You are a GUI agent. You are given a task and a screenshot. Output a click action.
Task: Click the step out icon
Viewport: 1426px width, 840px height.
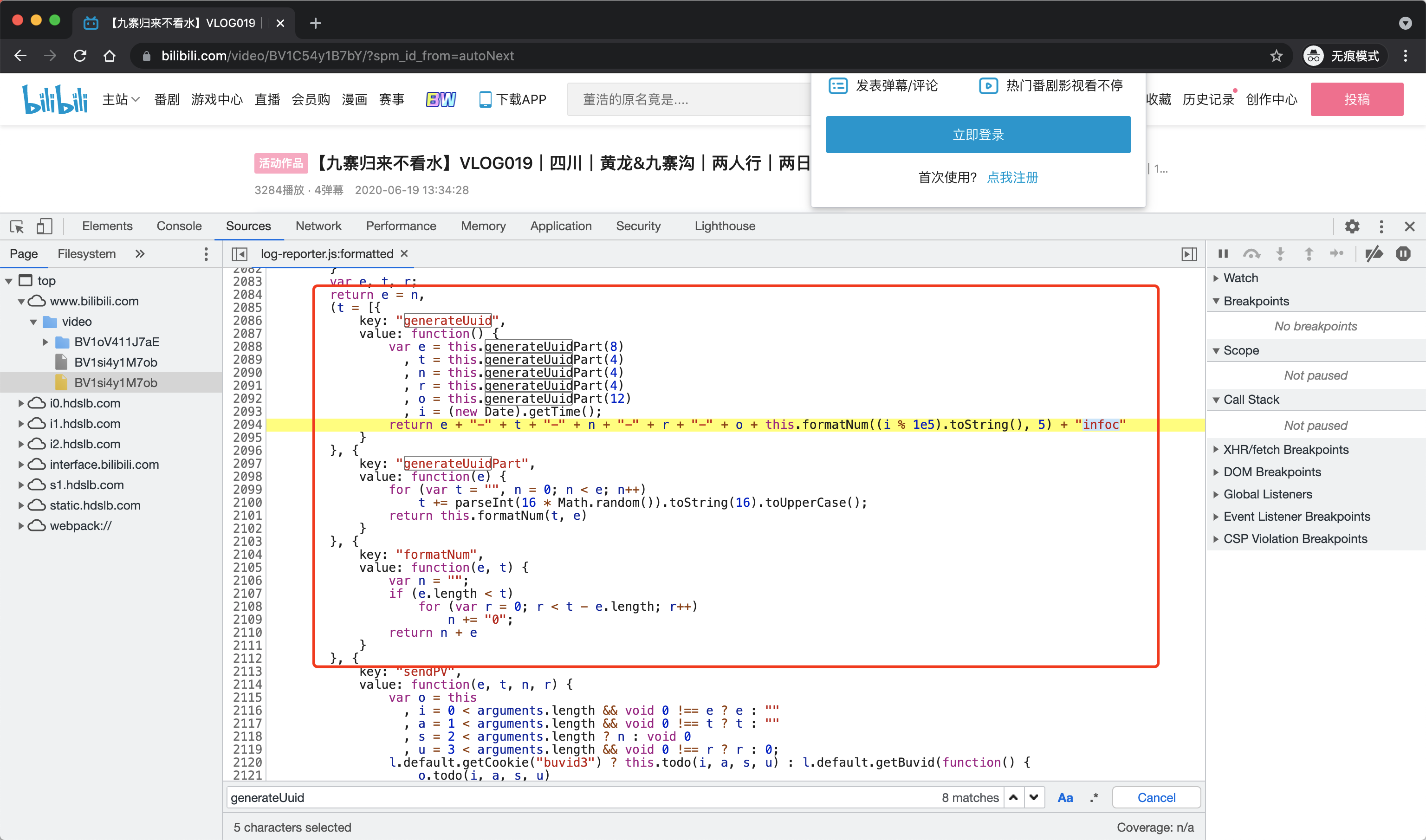(x=1308, y=253)
